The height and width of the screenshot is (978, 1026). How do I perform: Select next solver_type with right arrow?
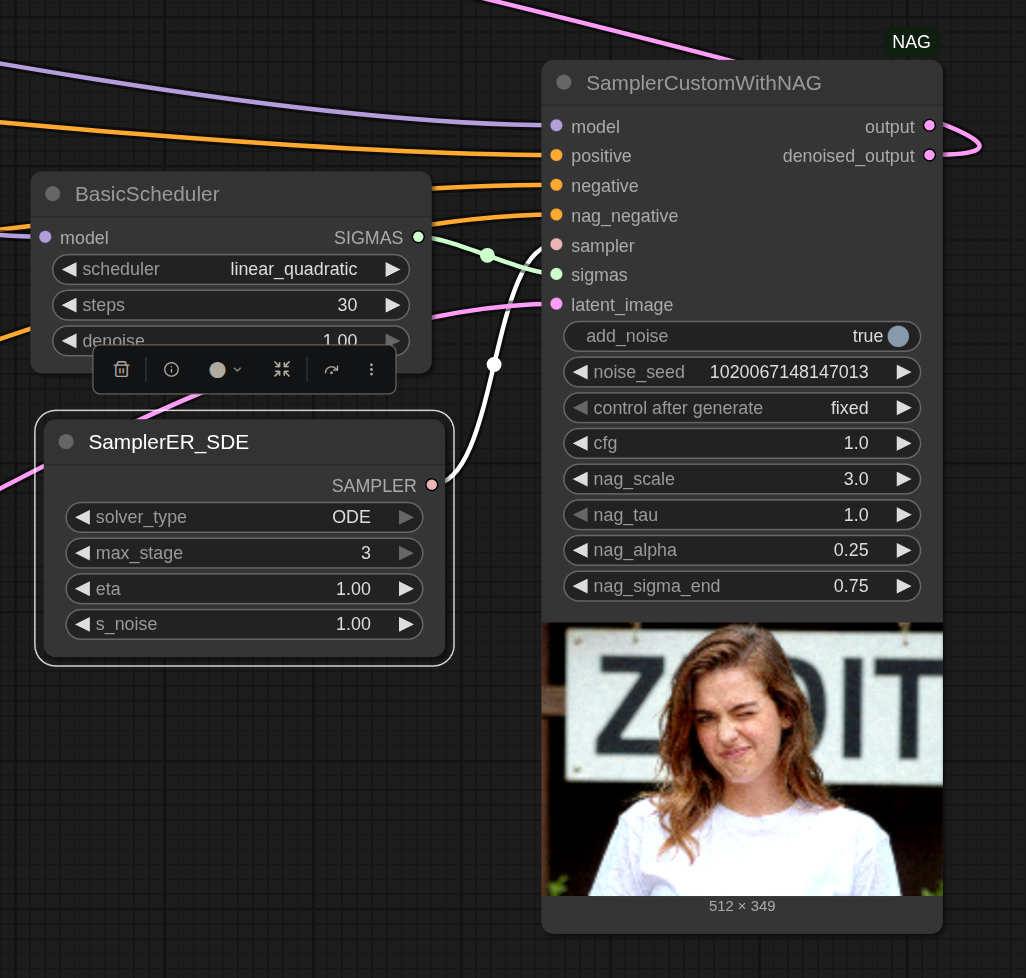[x=406, y=517]
